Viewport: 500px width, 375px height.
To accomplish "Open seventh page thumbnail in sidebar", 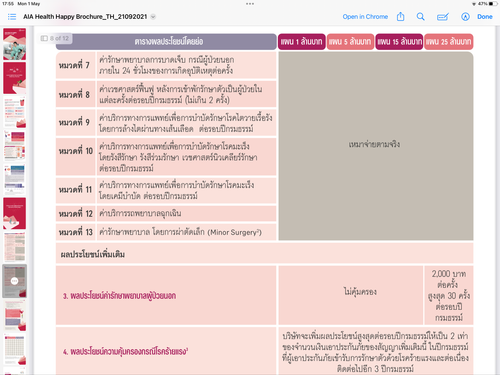I will (x=14, y=247).
